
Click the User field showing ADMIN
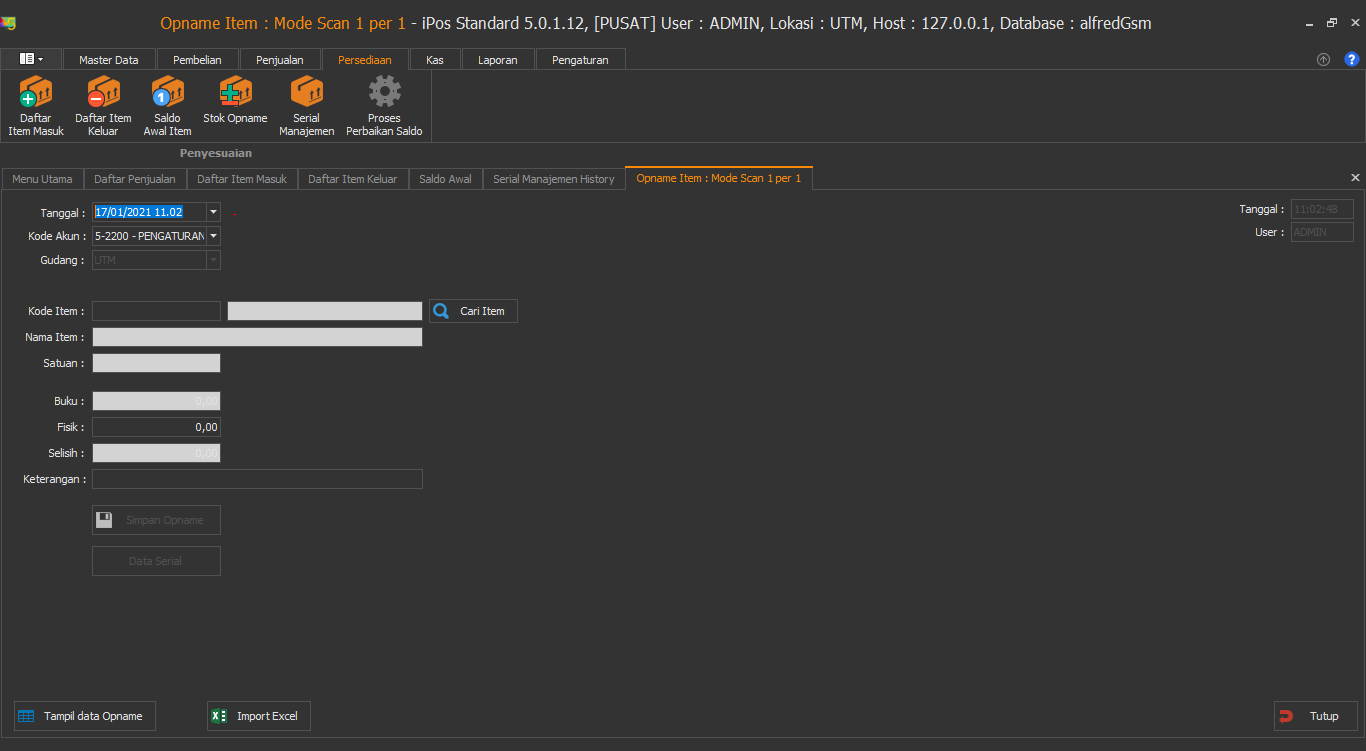pyautogui.click(x=1322, y=232)
